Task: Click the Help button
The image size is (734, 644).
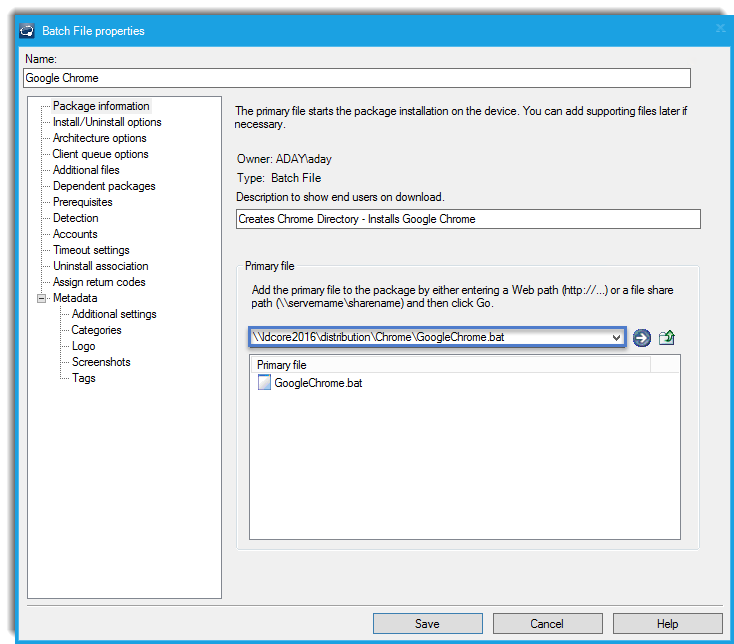Action: [x=667, y=624]
